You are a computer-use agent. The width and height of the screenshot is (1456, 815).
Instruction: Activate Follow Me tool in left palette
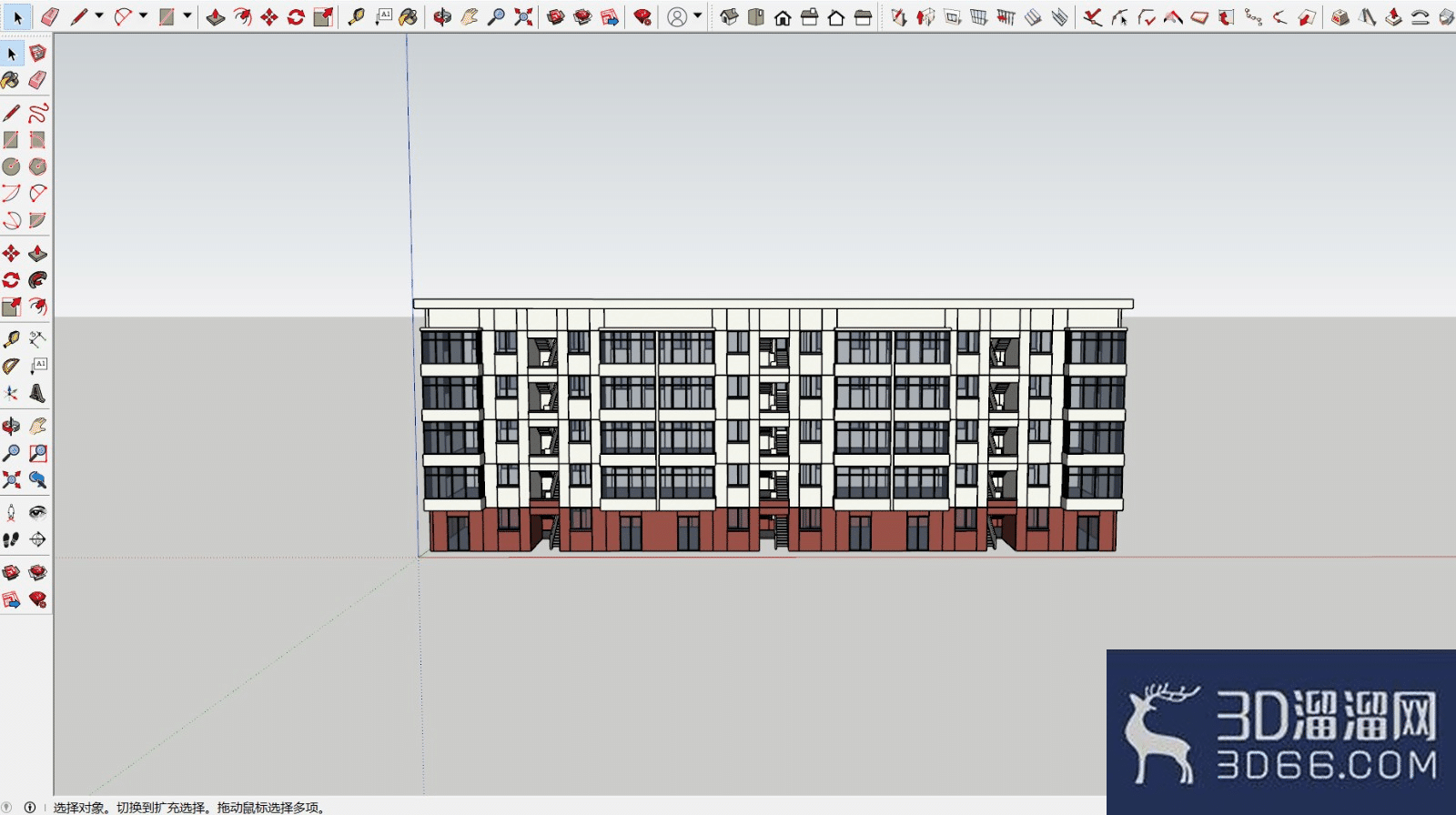(37, 279)
